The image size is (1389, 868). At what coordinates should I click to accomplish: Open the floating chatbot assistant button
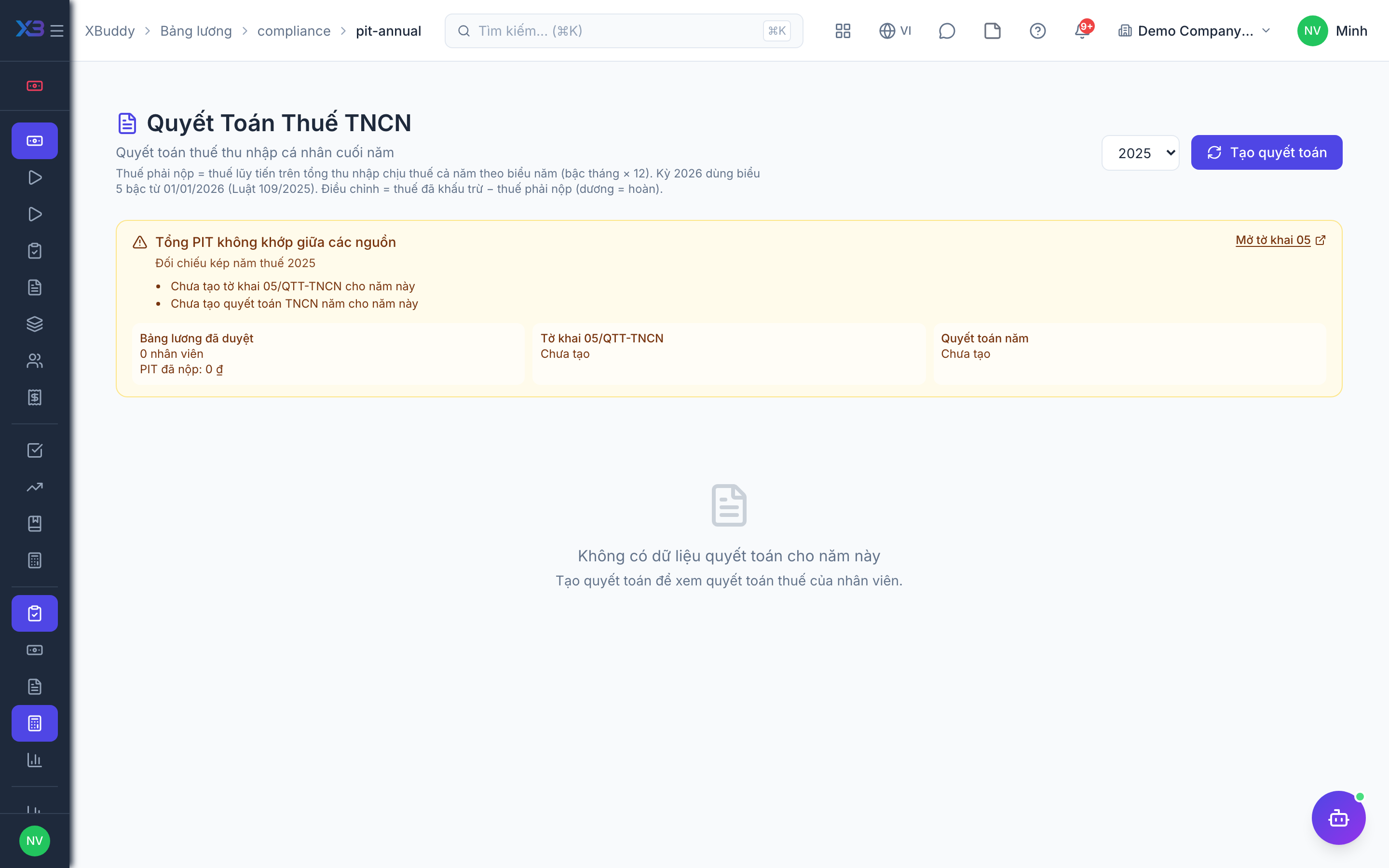coord(1338,817)
